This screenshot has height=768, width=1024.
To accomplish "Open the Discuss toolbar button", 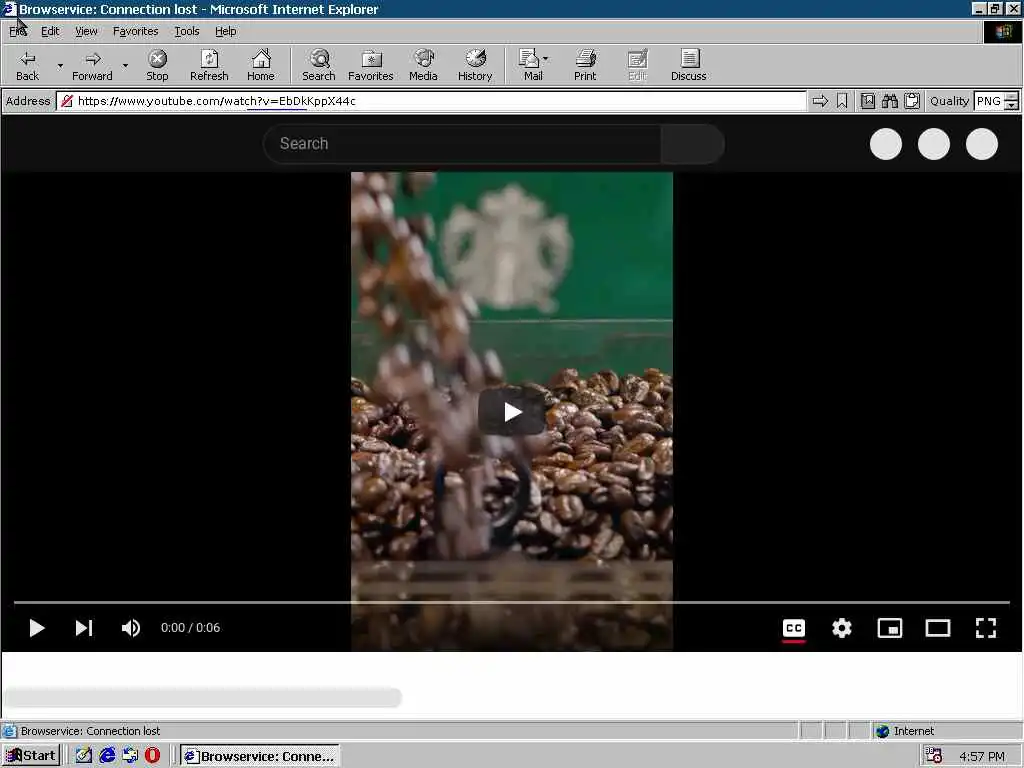I will [x=688, y=65].
